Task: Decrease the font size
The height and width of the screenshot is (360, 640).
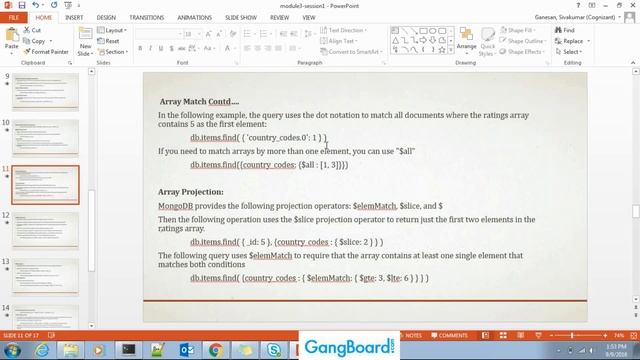Action: click(x=219, y=34)
